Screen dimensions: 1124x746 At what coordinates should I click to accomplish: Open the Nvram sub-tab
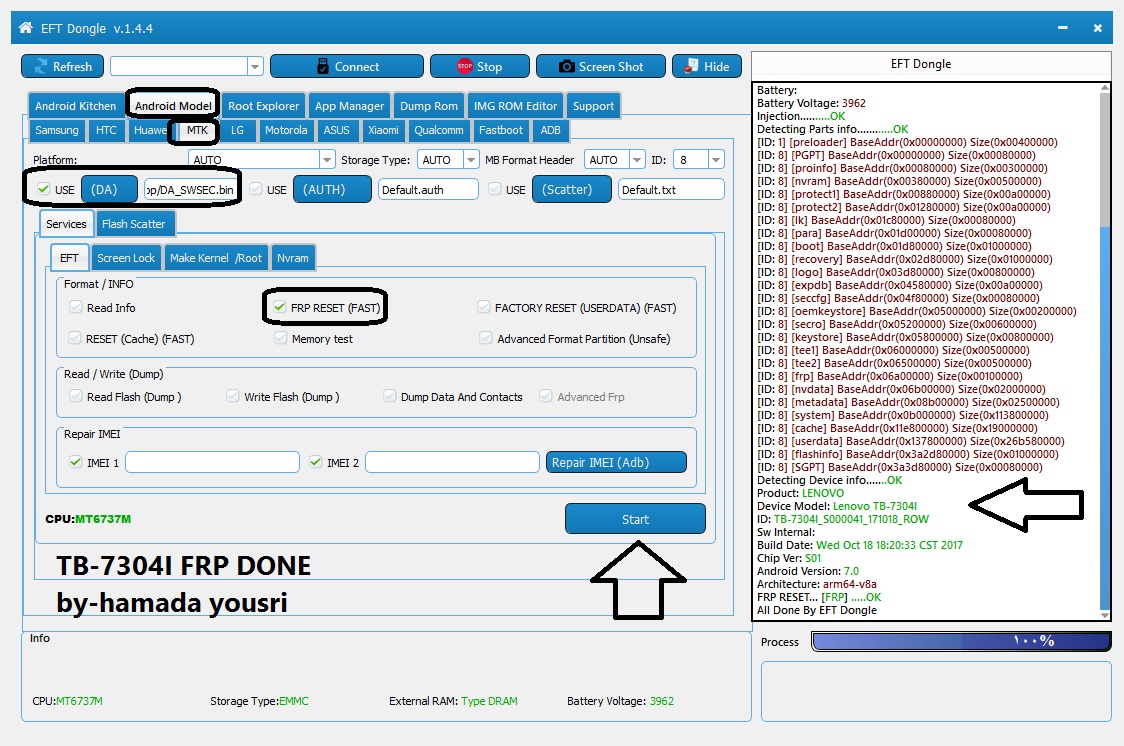pyautogui.click(x=292, y=258)
